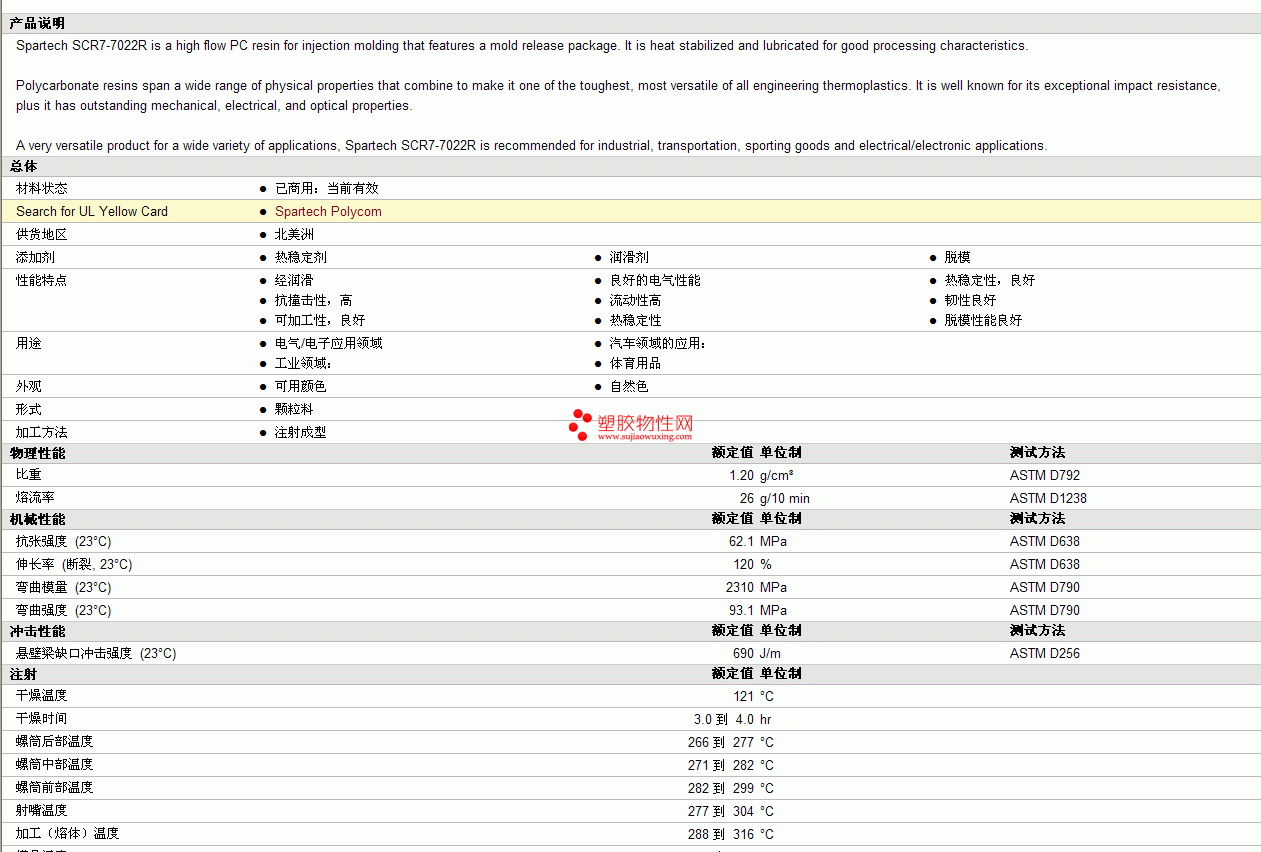Select the 注射成型 processing method entry
Viewport: 1261px width, 852px height.
click(301, 432)
